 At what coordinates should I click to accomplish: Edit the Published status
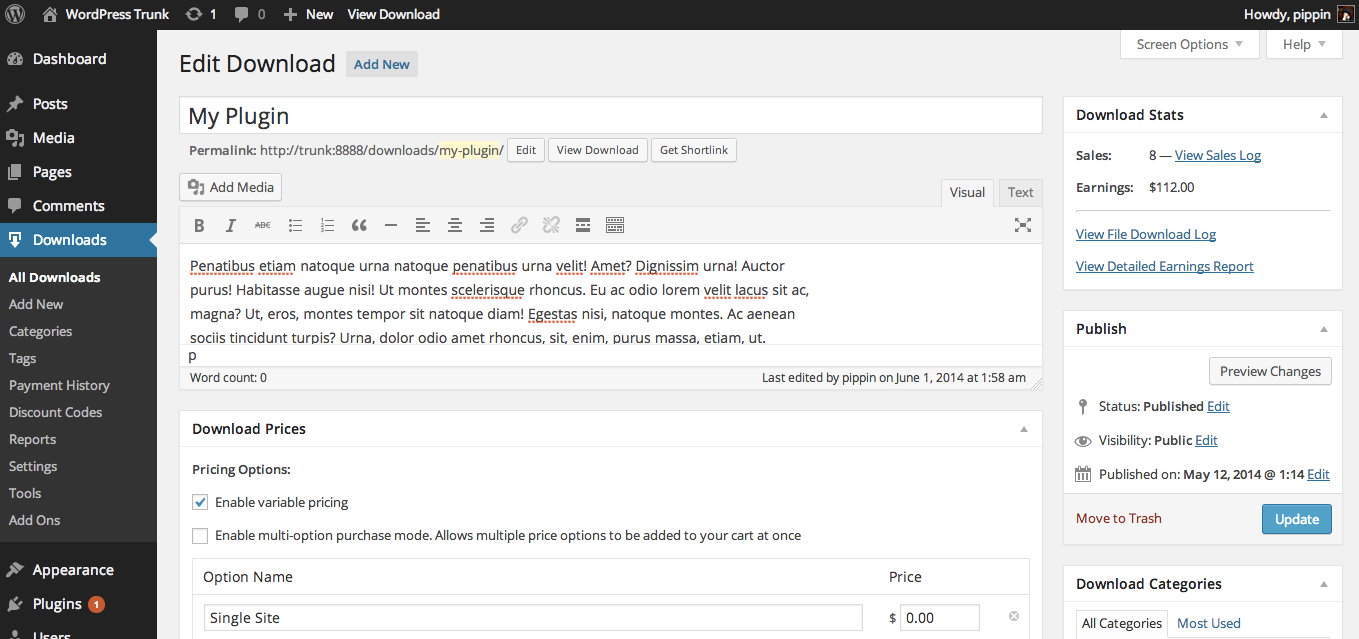click(x=1218, y=406)
